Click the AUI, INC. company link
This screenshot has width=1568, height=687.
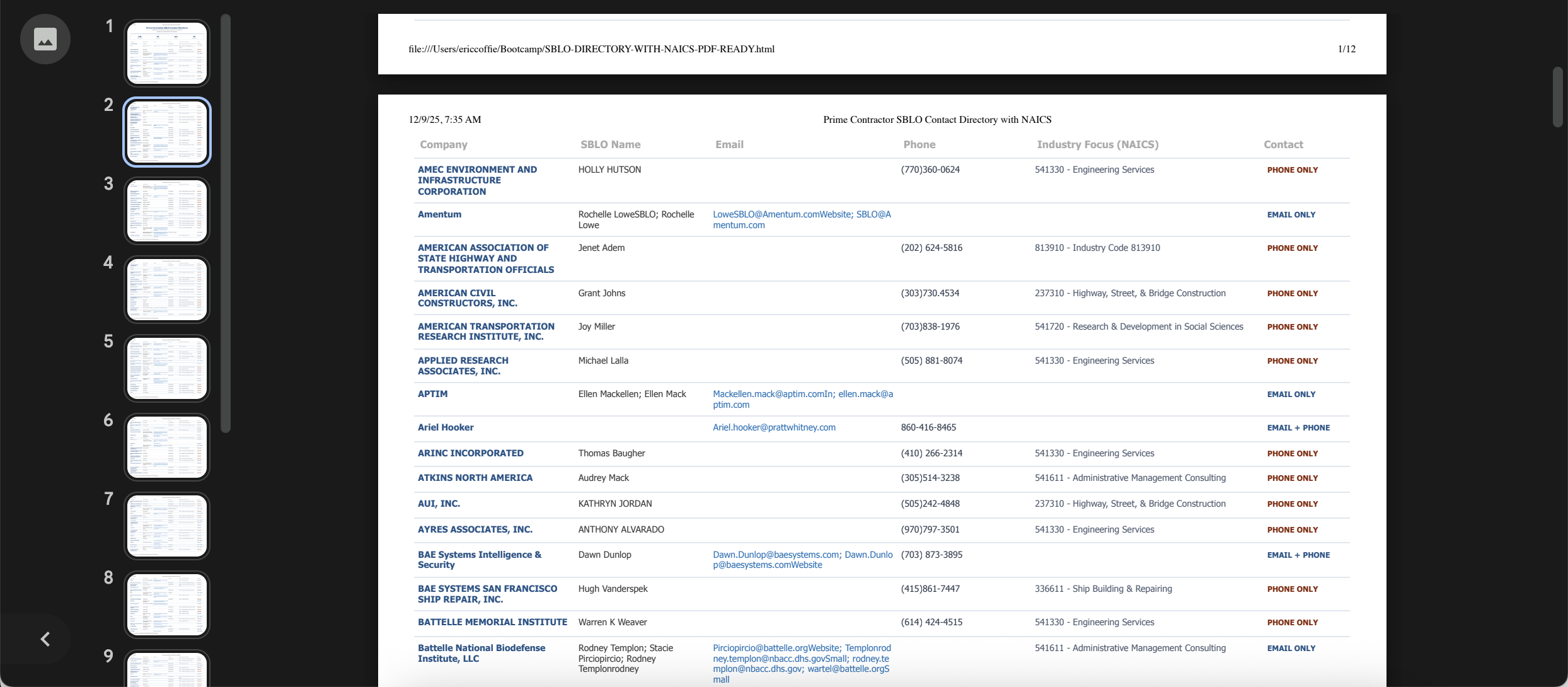(x=439, y=504)
